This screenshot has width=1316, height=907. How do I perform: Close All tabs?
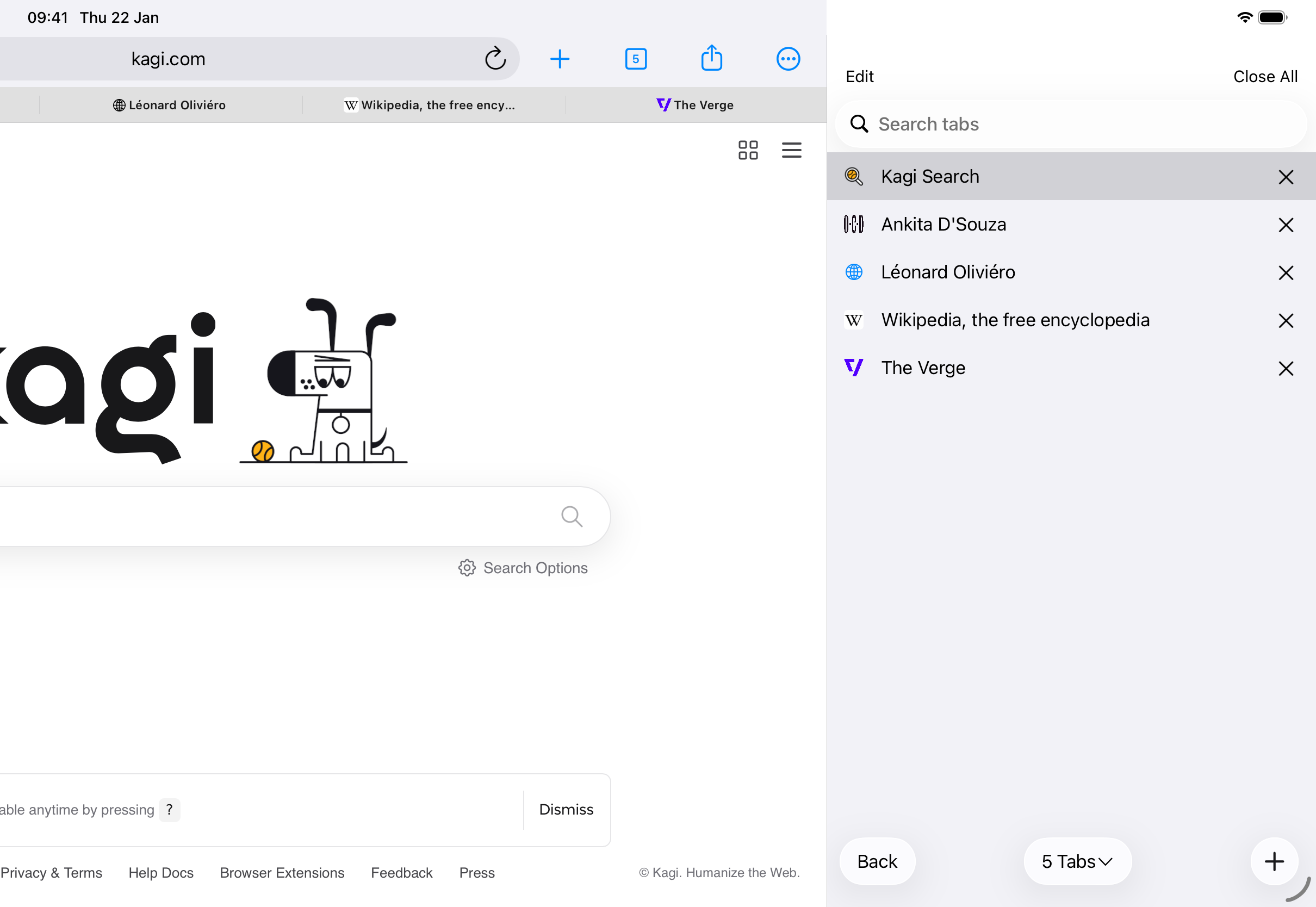pos(1265,76)
